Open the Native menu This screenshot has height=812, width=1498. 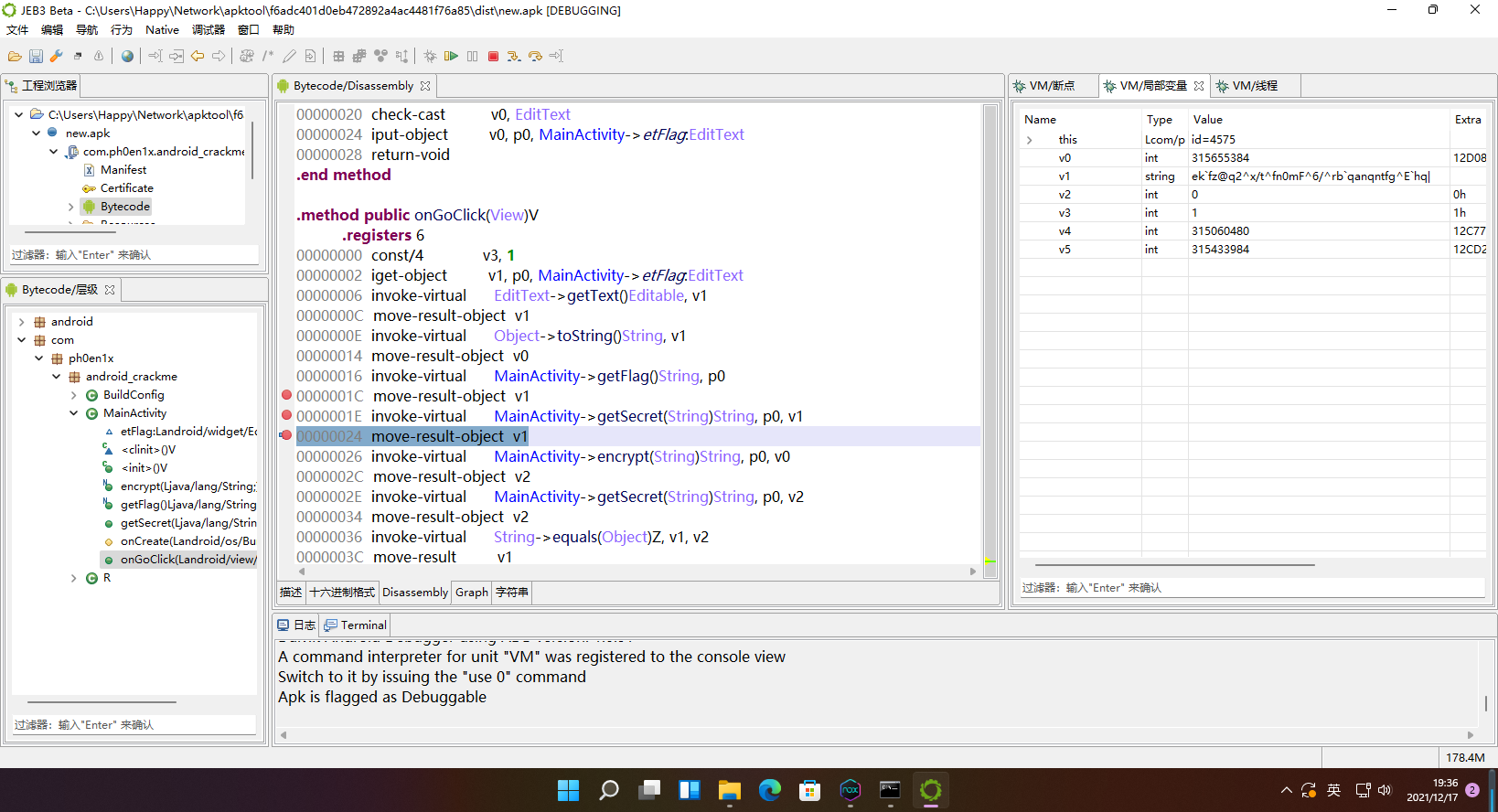(x=162, y=30)
